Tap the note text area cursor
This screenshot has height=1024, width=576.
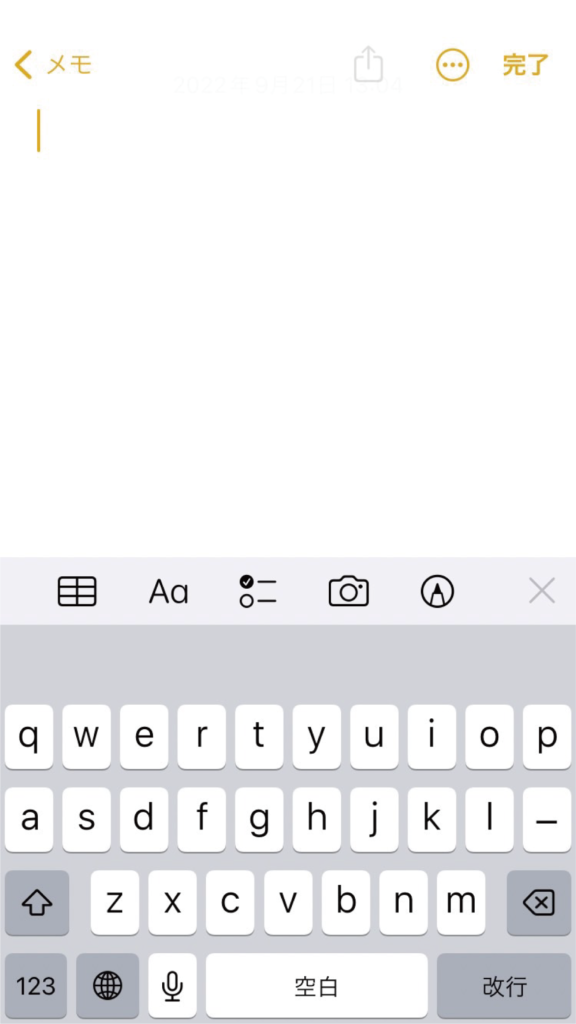pyautogui.click(x=39, y=131)
